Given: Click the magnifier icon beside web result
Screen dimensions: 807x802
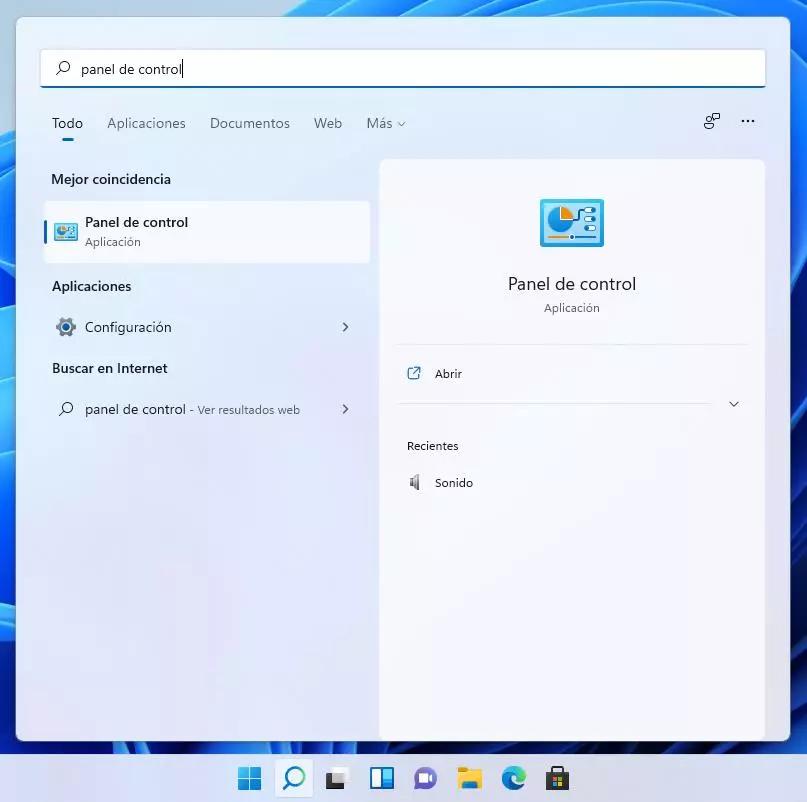Looking at the screenshot, I should pyautogui.click(x=66, y=409).
